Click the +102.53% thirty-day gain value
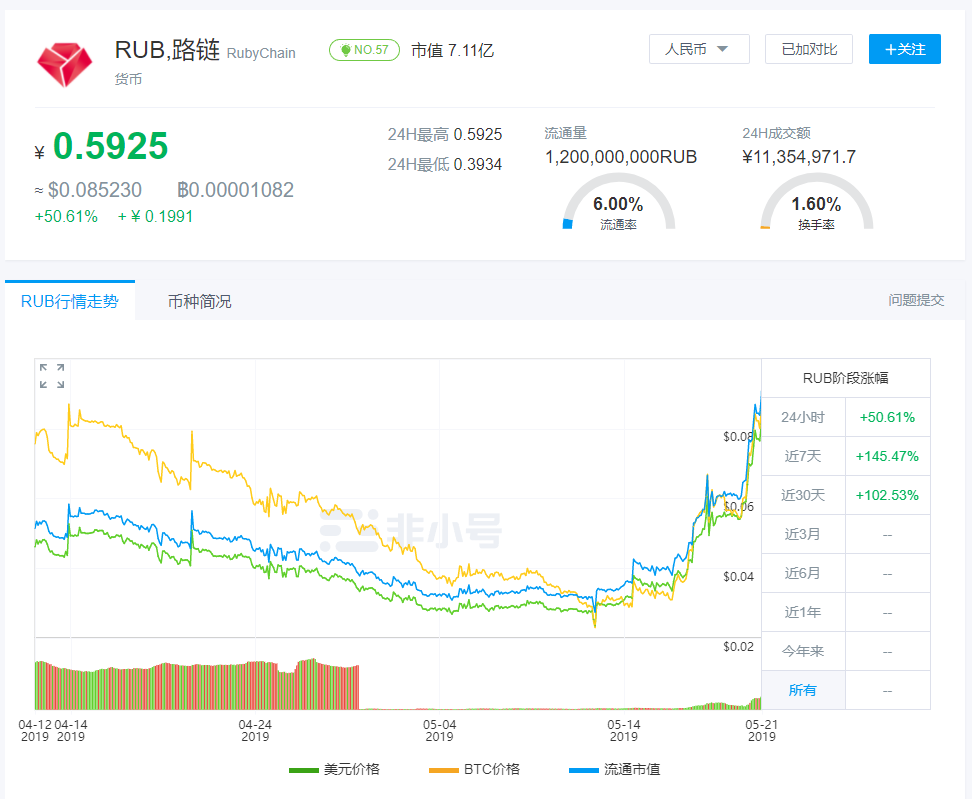The width and height of the screenshot is (972, 799). point(887,495)
